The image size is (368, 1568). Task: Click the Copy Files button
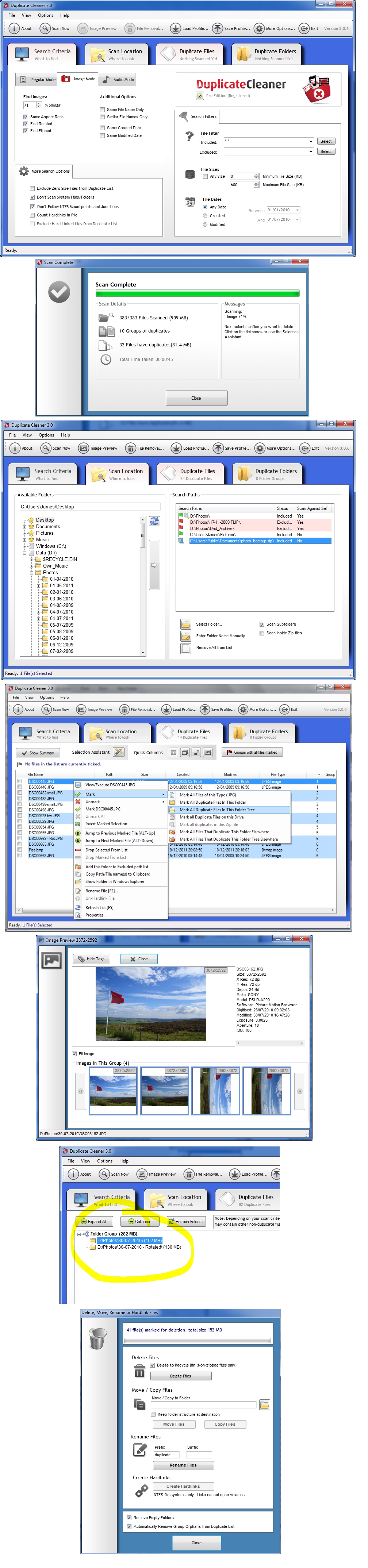(x=225, y=1424)
